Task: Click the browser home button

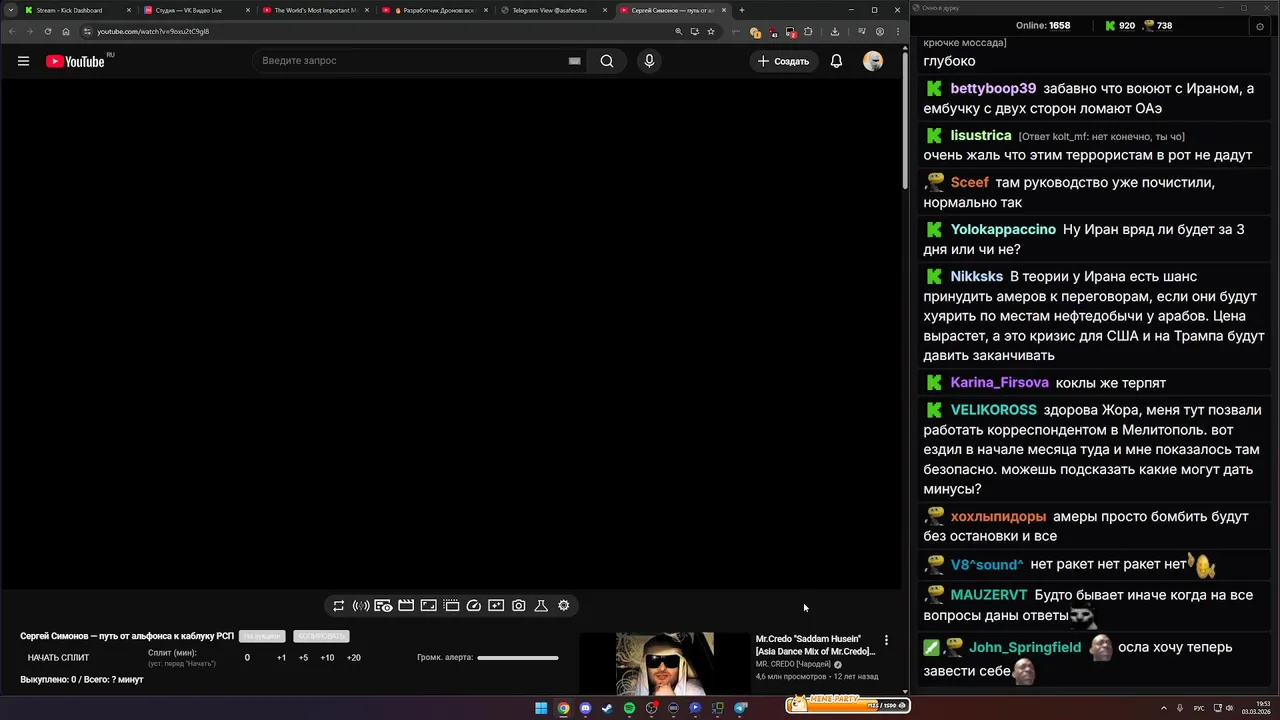Action: click(66, 31)
